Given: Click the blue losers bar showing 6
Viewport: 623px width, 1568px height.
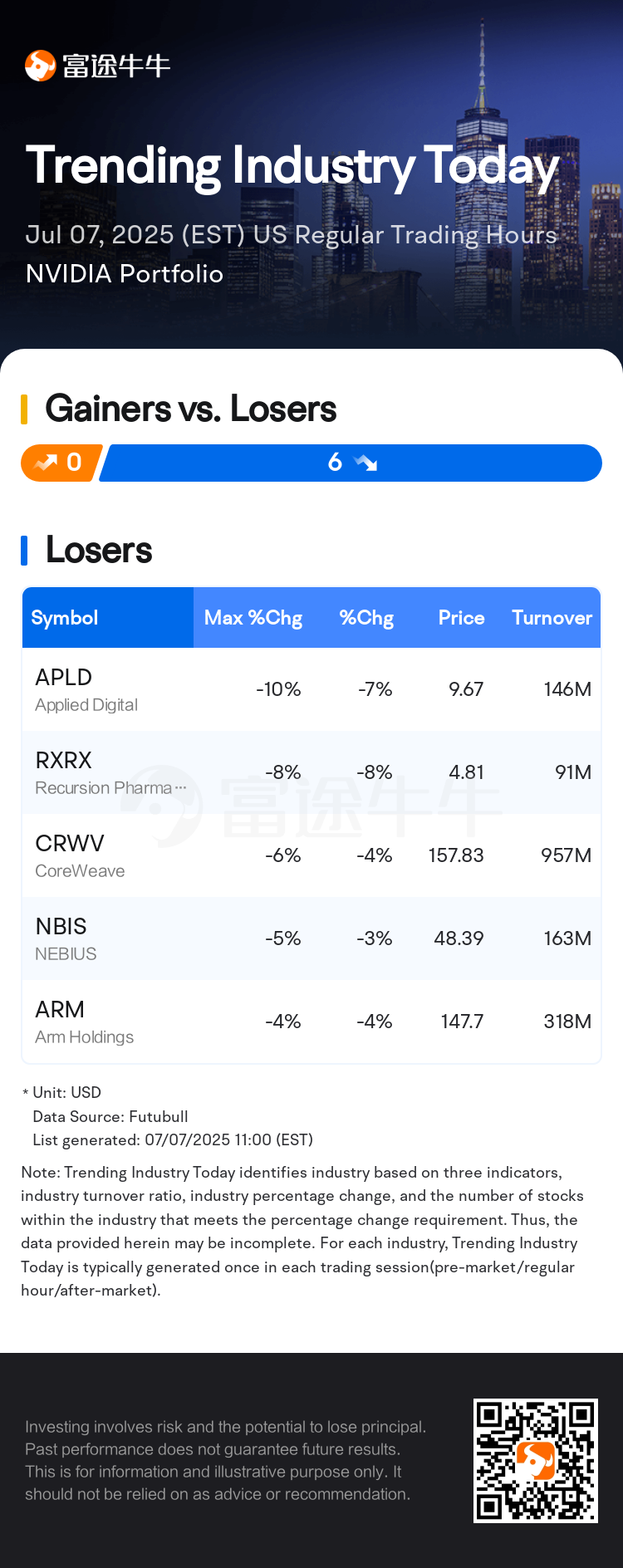Looking at the screenshot, I should coord(351,463).
